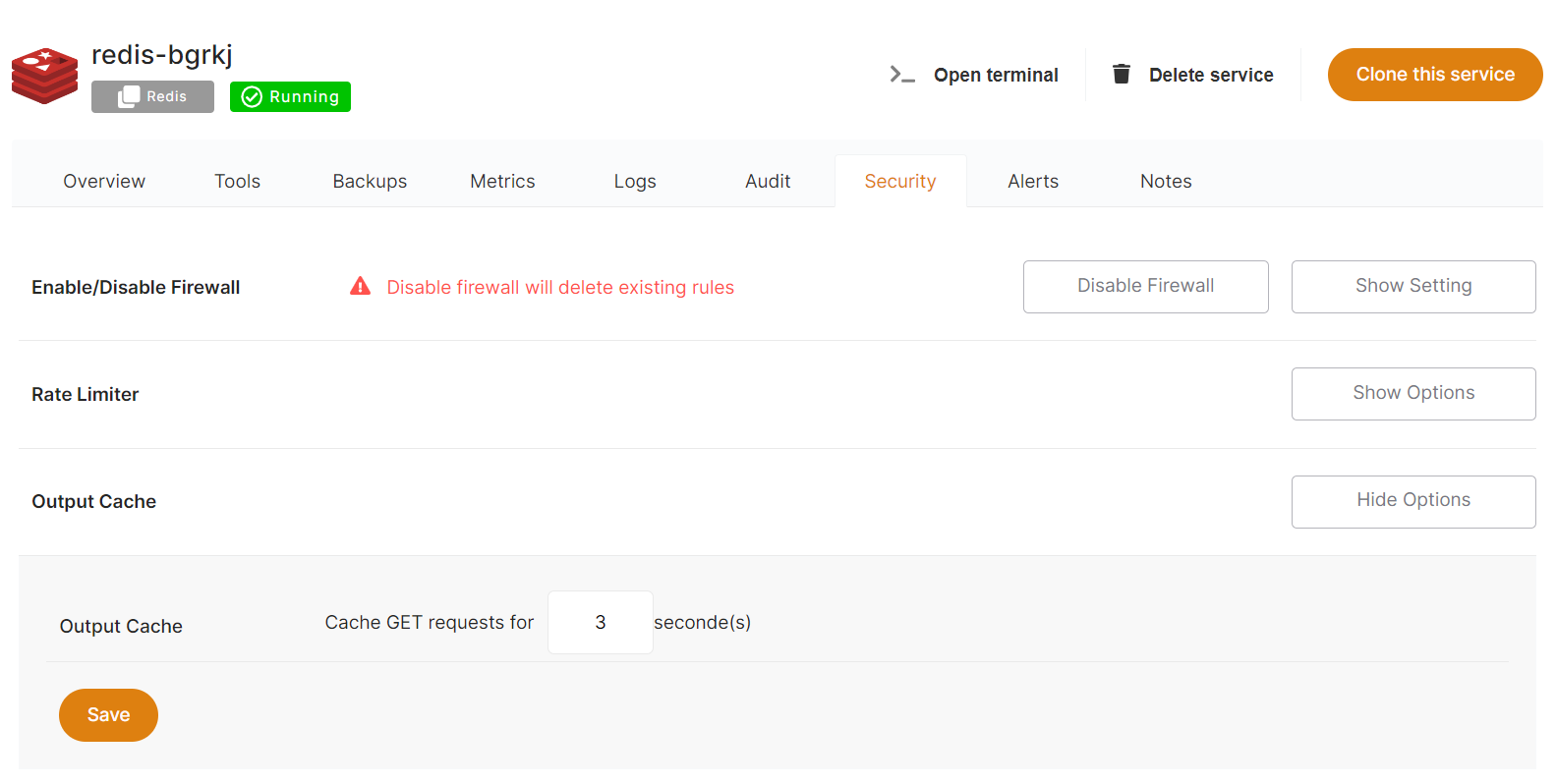
Task: Go to the Metrics tab
Action: [502, 182]
